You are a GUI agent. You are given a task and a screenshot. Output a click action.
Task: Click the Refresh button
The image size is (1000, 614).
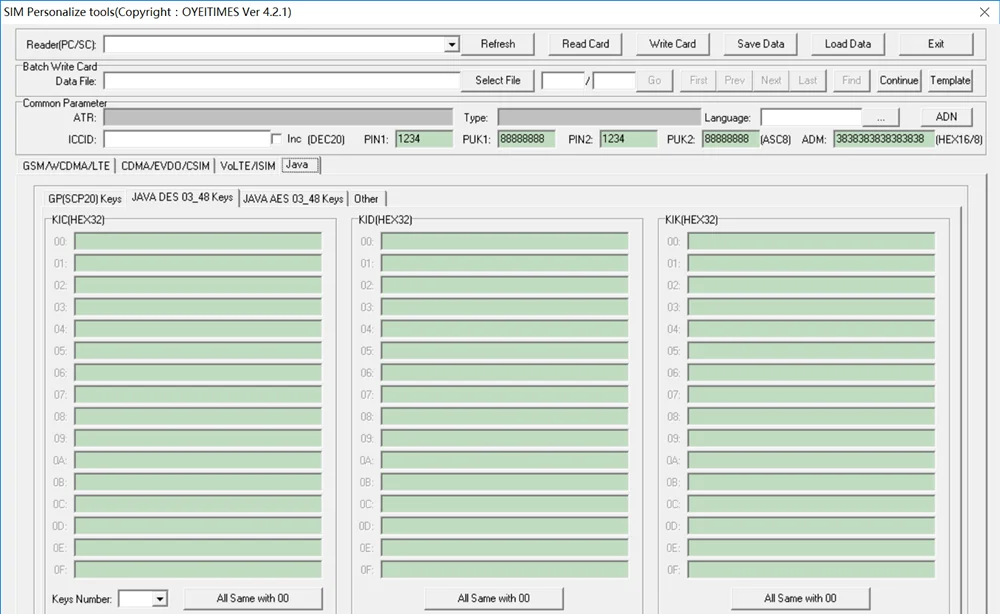pos(497,44)
